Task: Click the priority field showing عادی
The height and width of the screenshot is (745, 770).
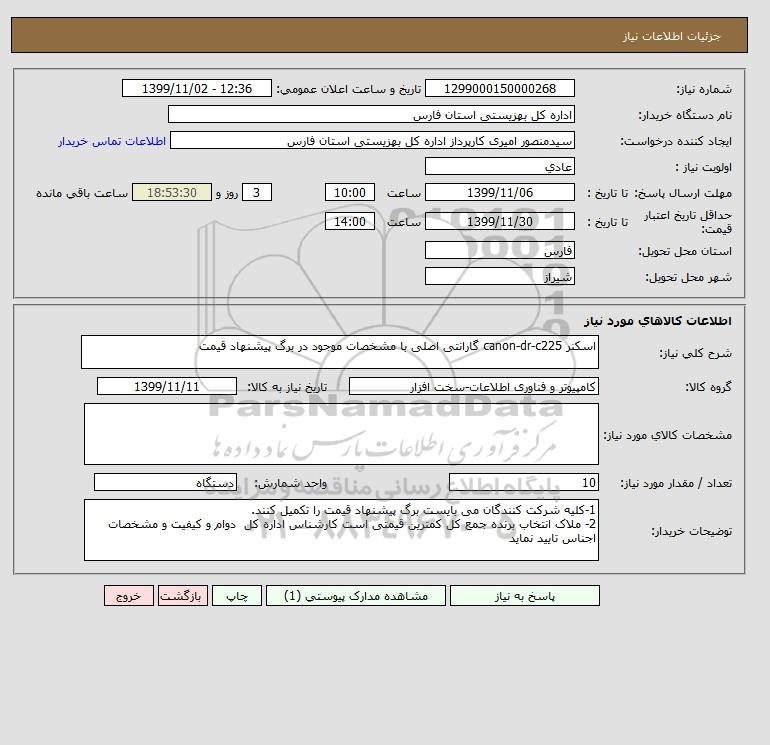Action: (x=499, y=166)
